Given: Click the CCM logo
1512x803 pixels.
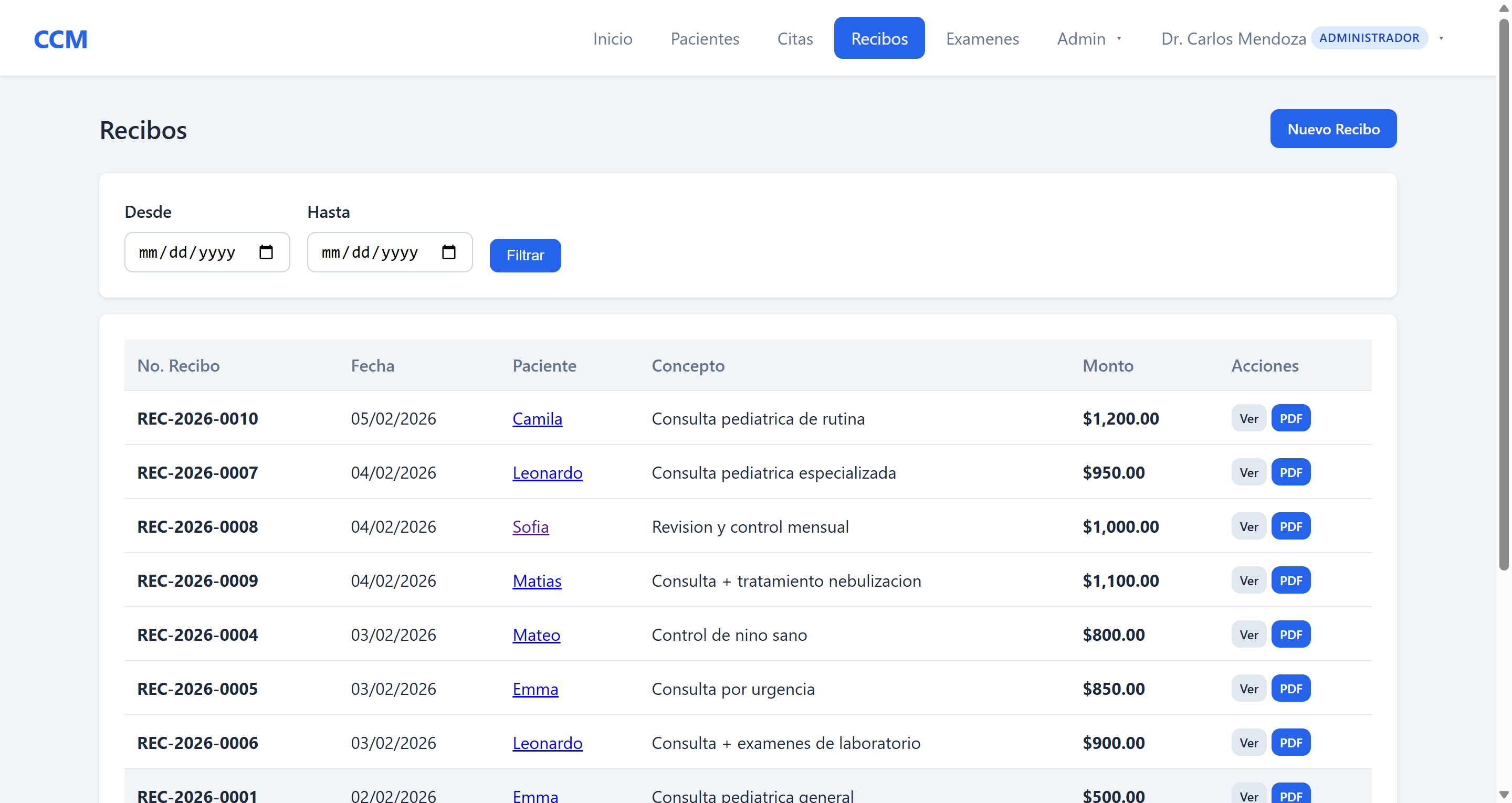Looking at the screenshot, I should (60, 39).
